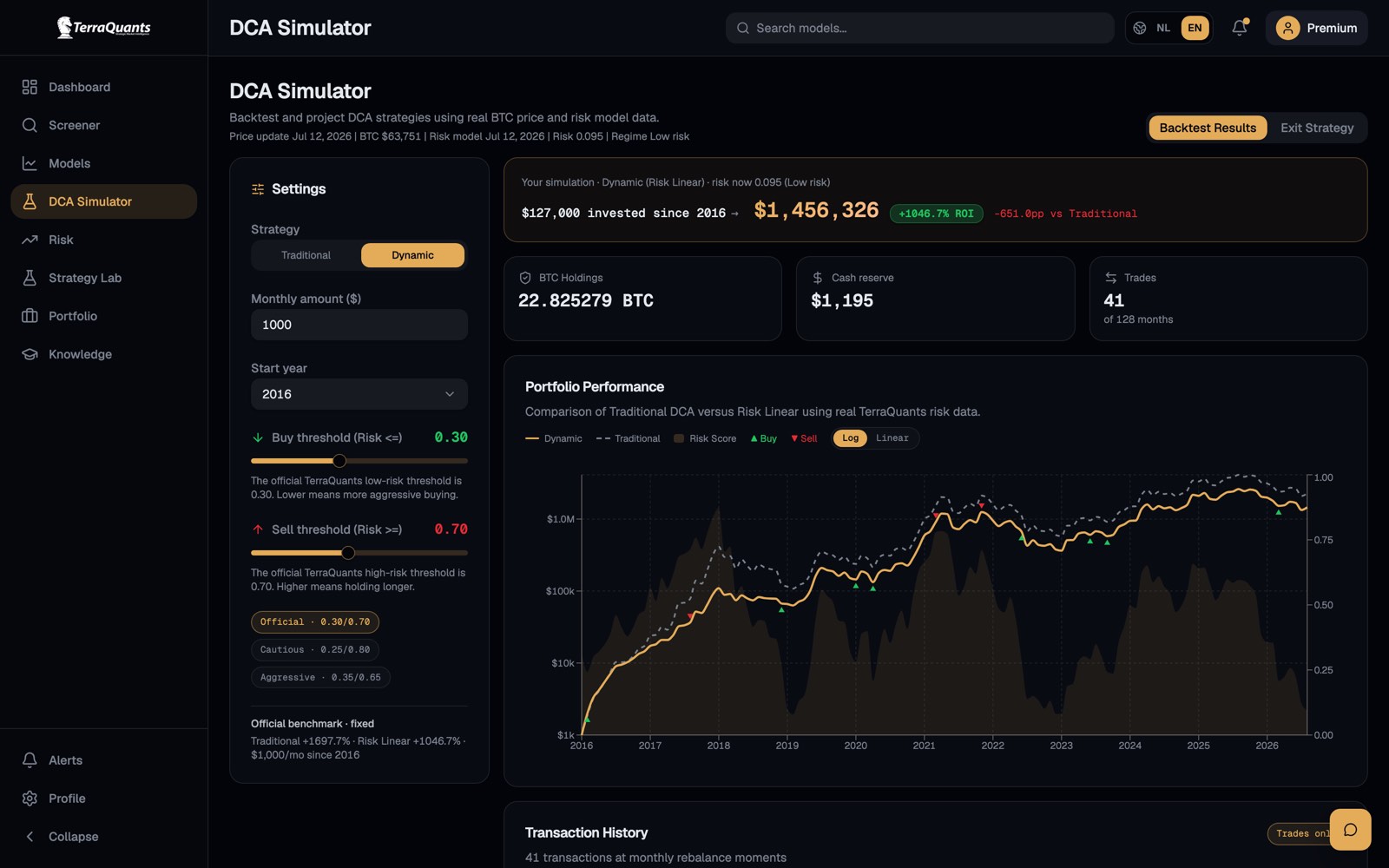This screenshot has height=868, width=1389.
Task: Click the Premium user avatar icon
Action: coord(1288,28)
